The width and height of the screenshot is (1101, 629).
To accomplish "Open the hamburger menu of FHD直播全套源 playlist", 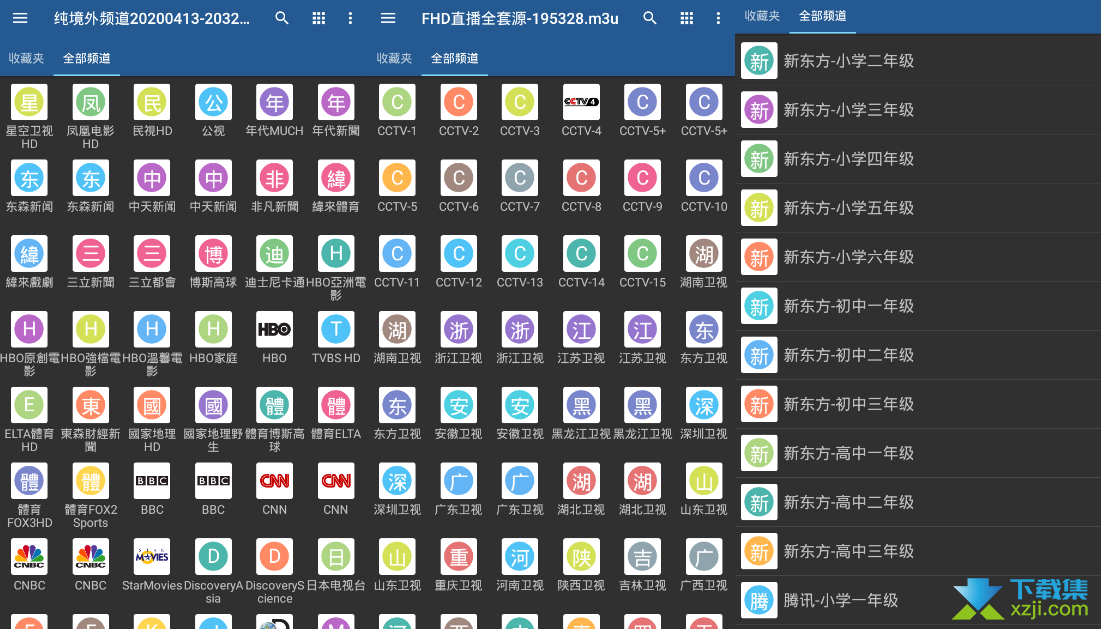I will [388, 18].
